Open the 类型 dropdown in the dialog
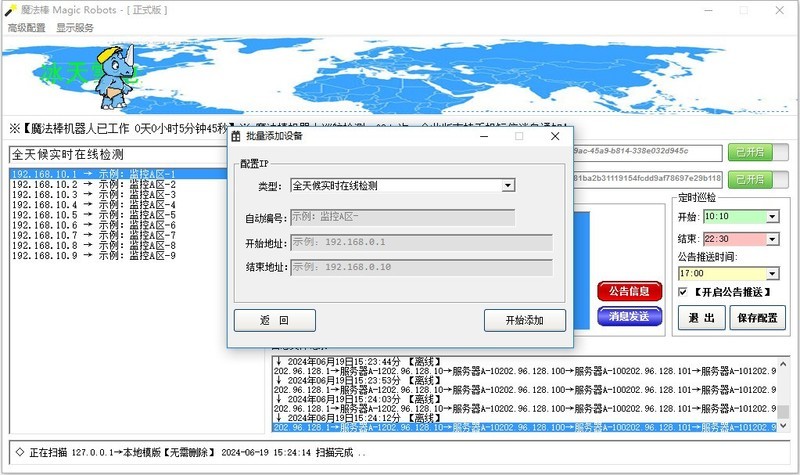The width and height of the screenshot is (800, 475). pyautogui.click(x=508, y=185)
